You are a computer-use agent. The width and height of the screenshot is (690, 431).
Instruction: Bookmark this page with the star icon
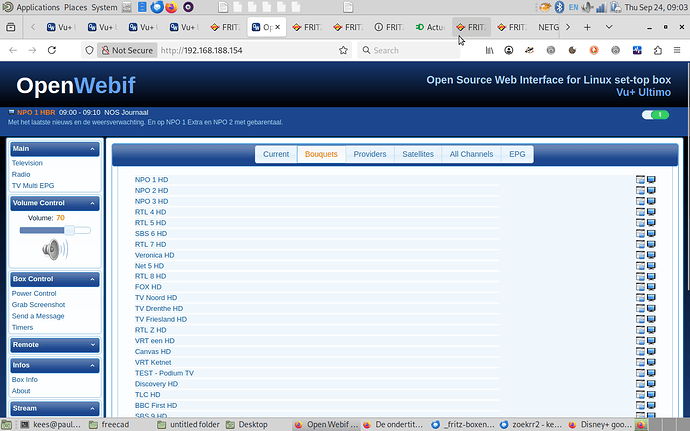[x=343, y=50]
